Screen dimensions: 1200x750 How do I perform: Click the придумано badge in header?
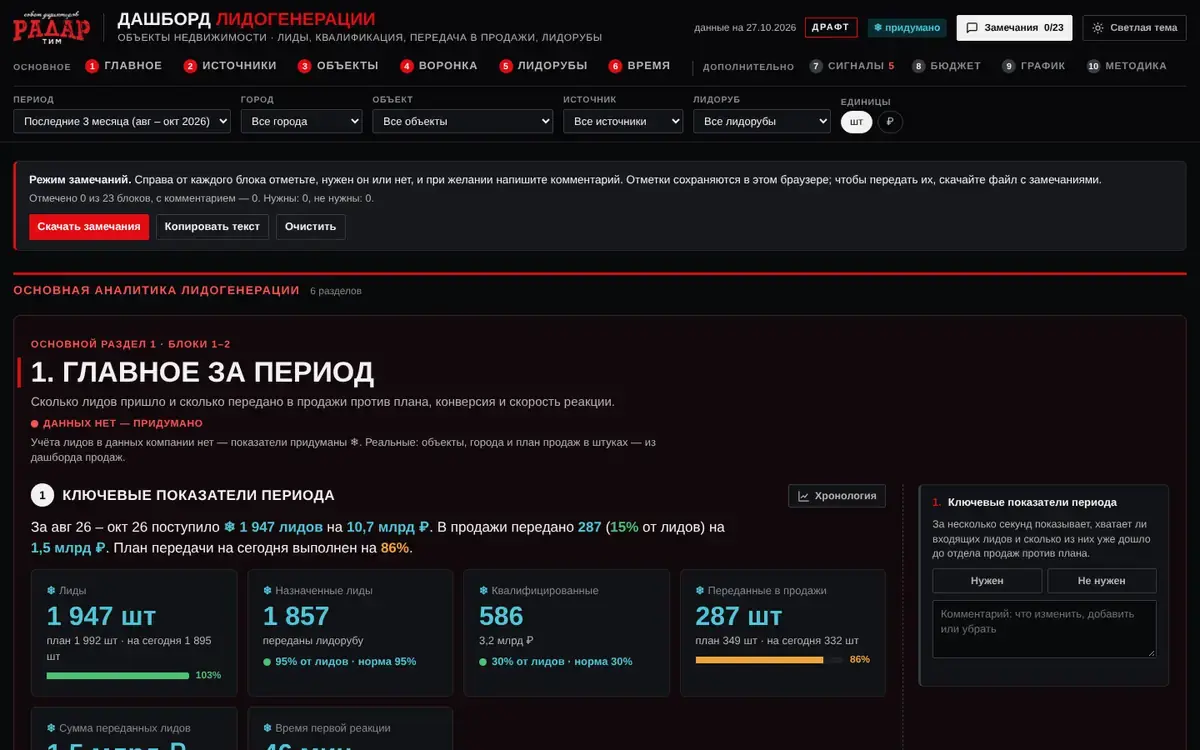907,28
